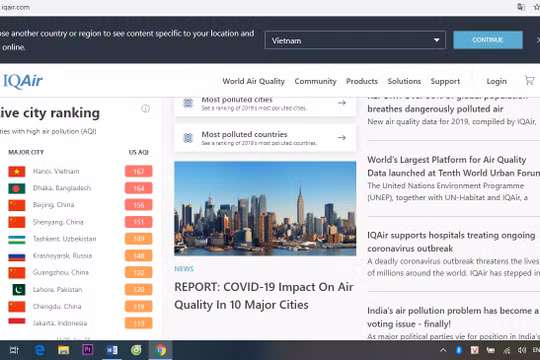
Task: Open Microsoft Word from taskbar
Action: click(112, 350)
